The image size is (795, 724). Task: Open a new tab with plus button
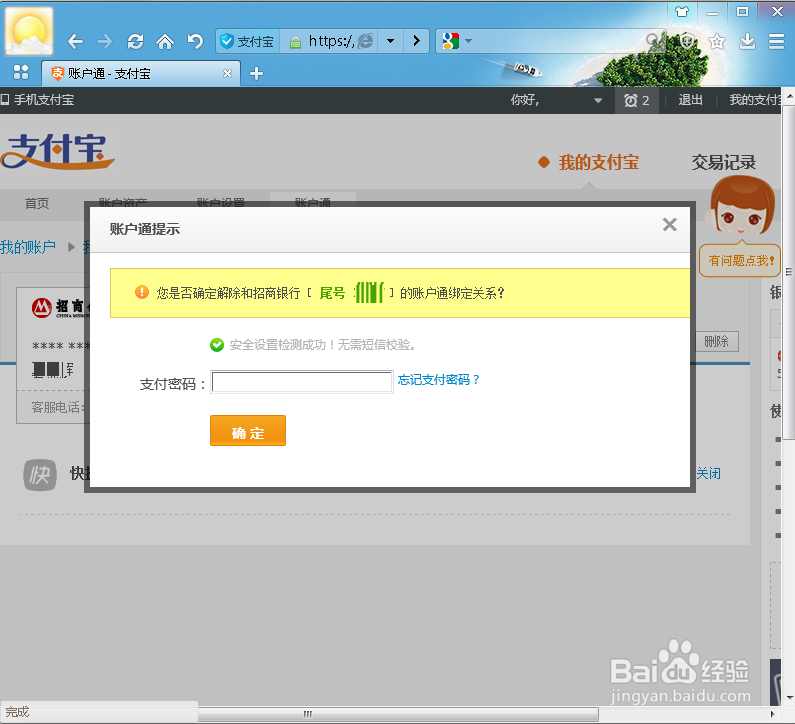[x=257, y=74]
